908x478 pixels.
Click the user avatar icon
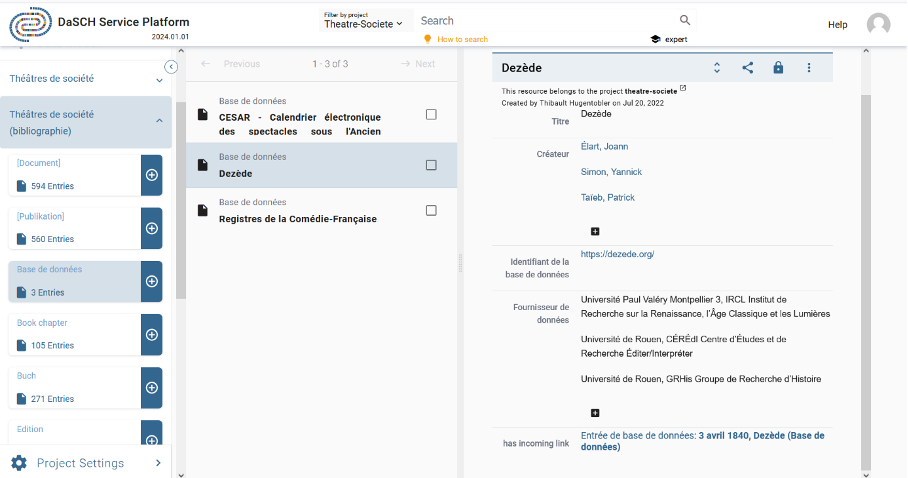point(878,24)
